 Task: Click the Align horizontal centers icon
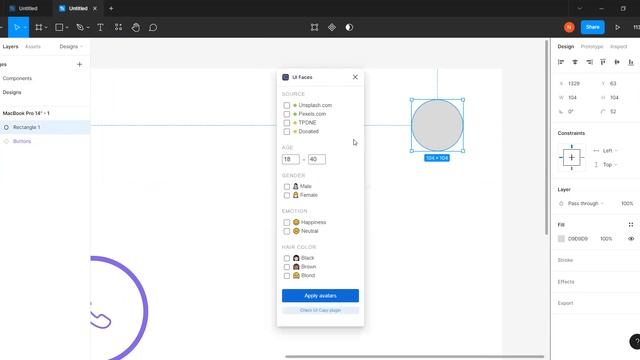point(575,62)
